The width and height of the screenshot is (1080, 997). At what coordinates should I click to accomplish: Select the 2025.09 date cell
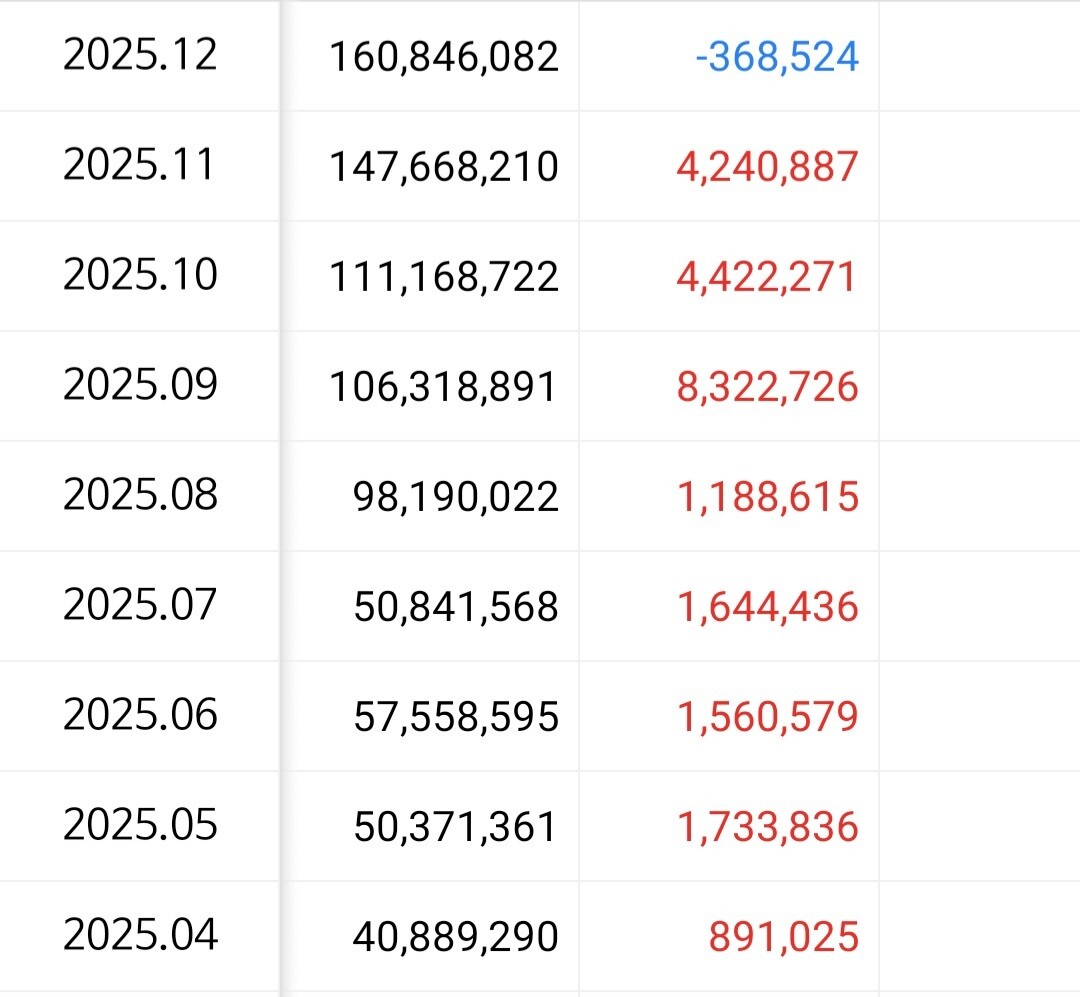pyautogui.click(x=140, y=385)
